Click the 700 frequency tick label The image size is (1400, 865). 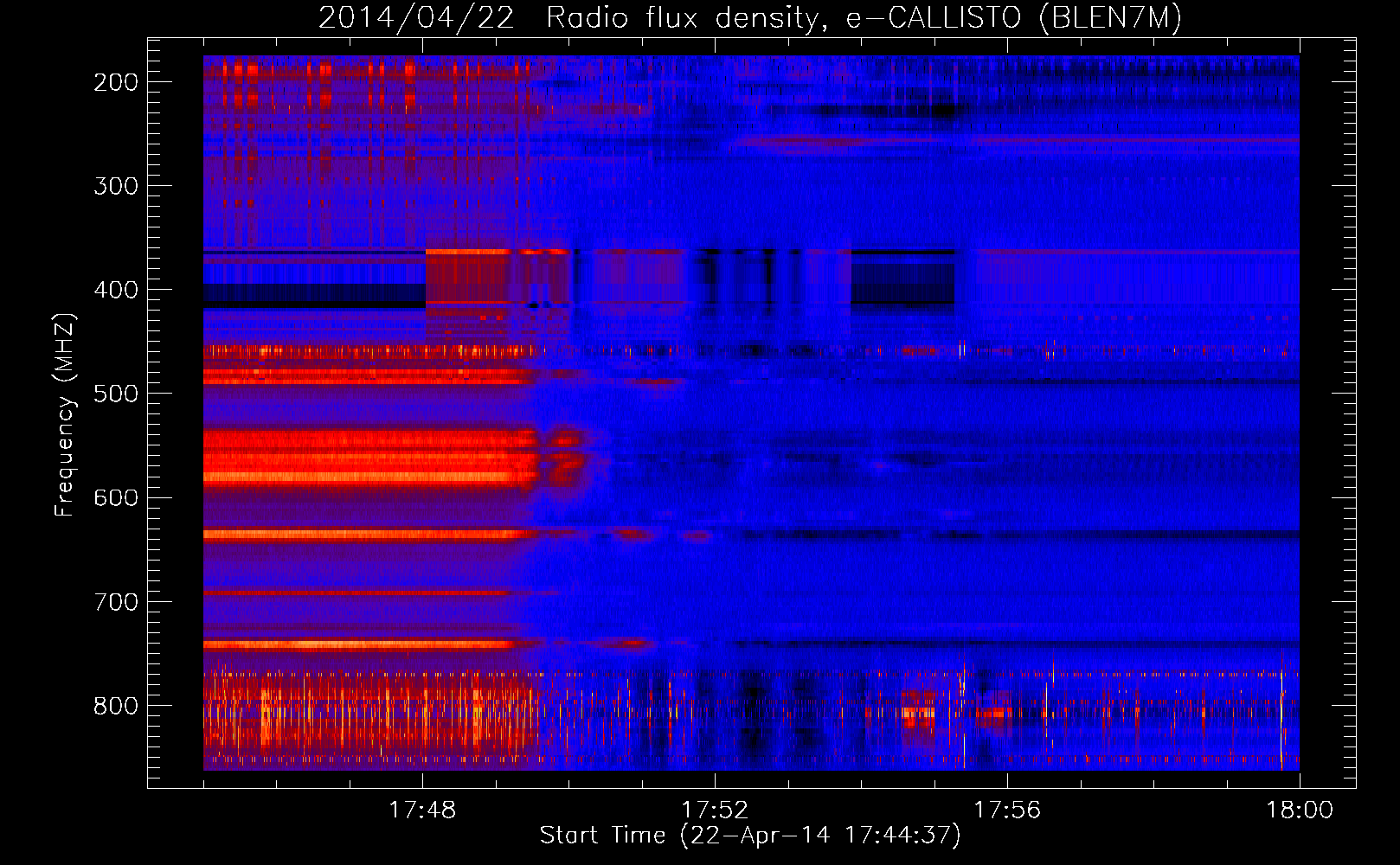click(116, 601)
